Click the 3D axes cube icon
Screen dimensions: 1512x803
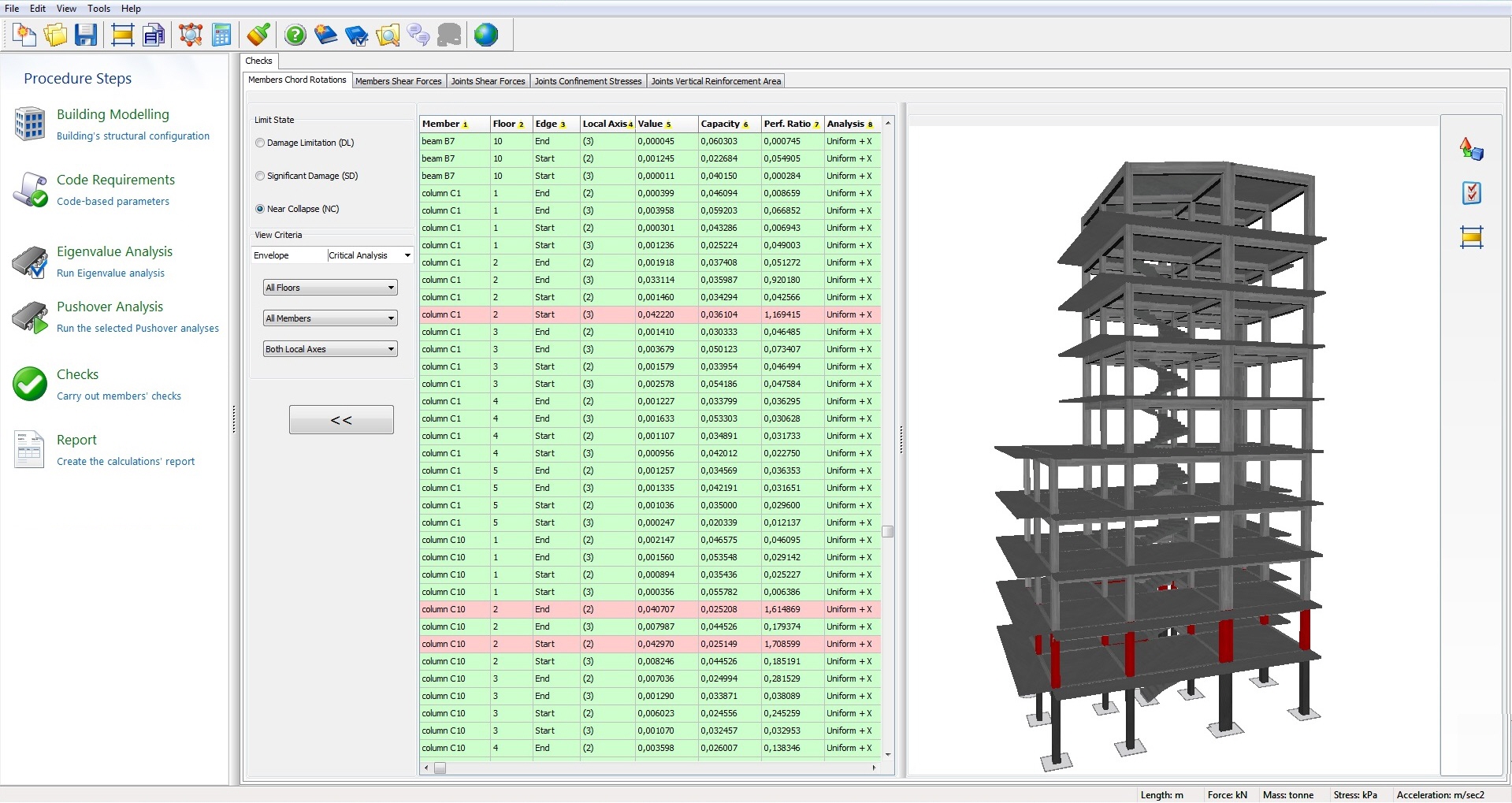tap(1471, 149)
